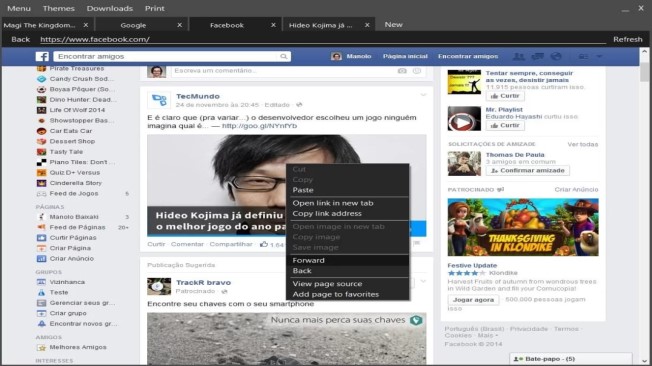
Task: Select Paste in context menu
Action: [x=347, y=190]
